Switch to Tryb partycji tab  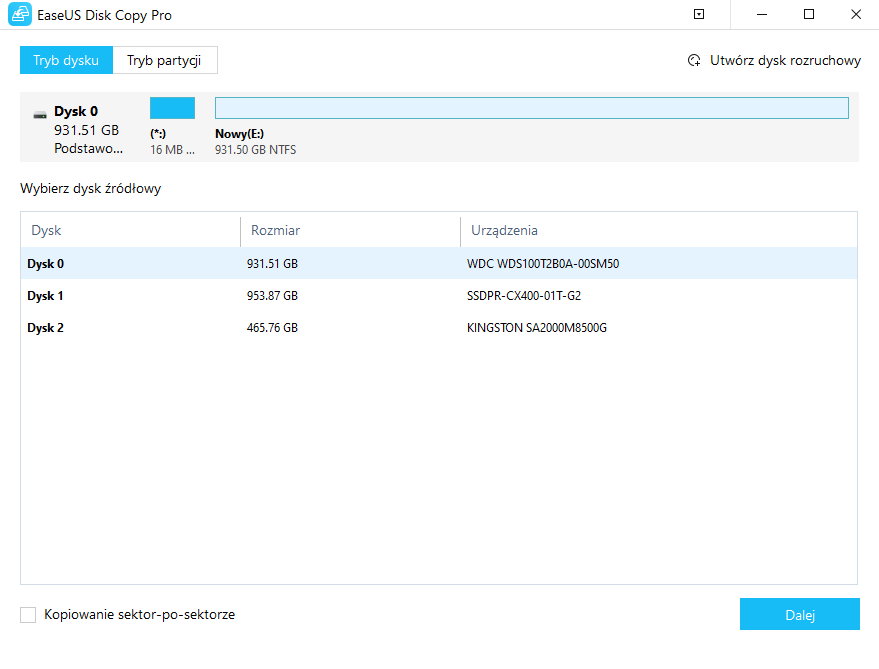pyautogui.click(x=164, y=60)
